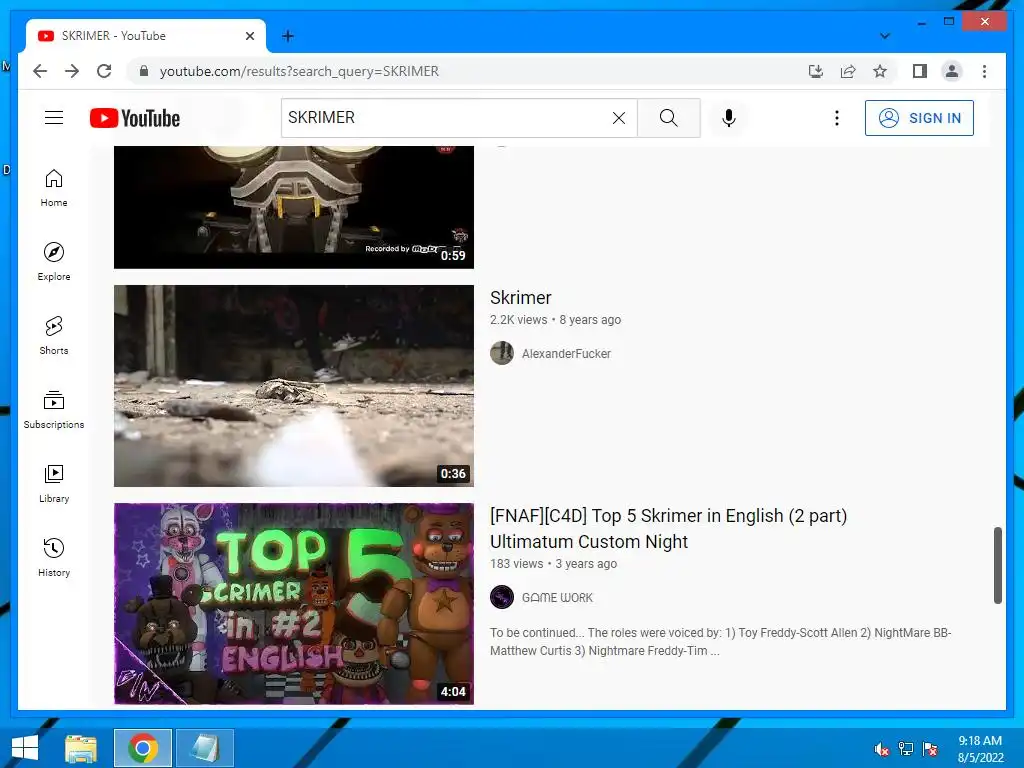Click the address bar URL

[x=299, y=71]
